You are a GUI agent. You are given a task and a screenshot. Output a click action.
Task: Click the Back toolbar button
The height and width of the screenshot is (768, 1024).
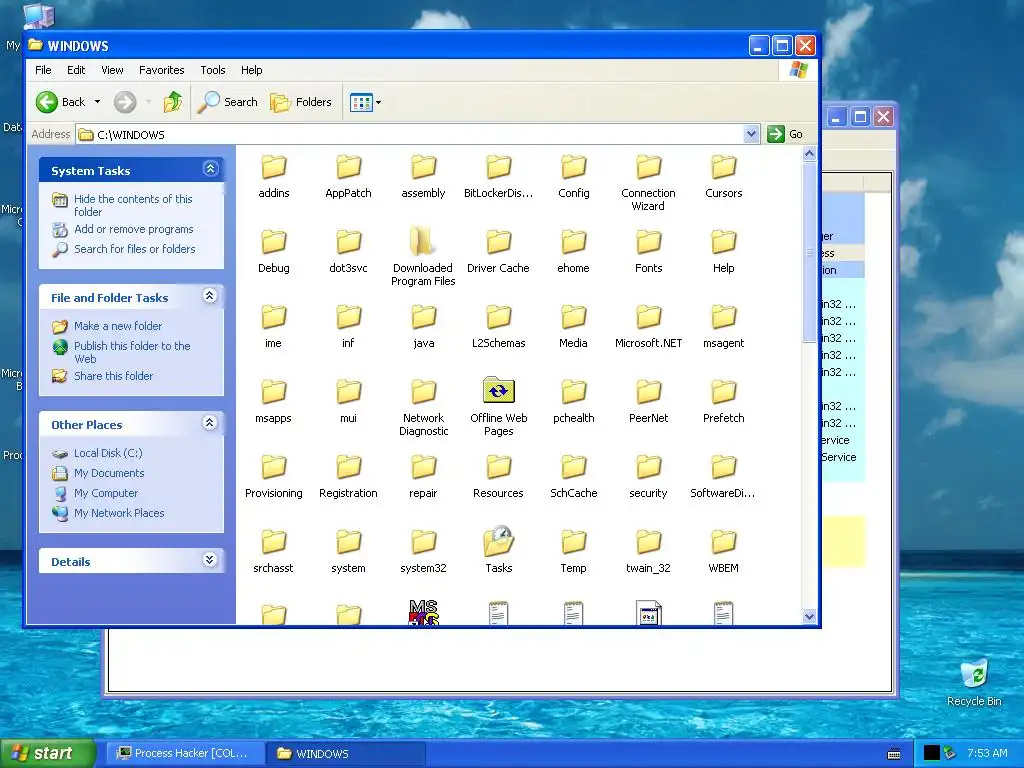(x=60, y=102)
